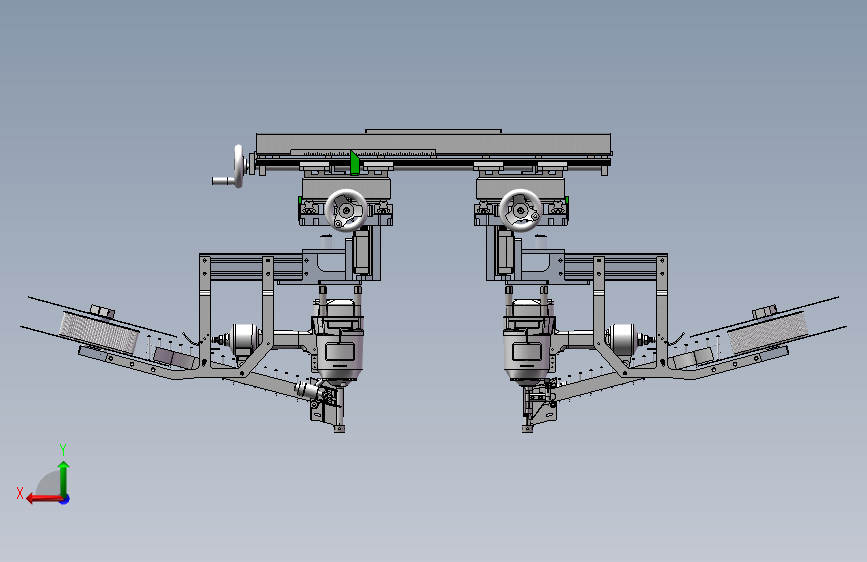The image size is (867, 562).
Task: Select the long top horizontal beam
Action: pyautogui.click(x=434, y=144)
